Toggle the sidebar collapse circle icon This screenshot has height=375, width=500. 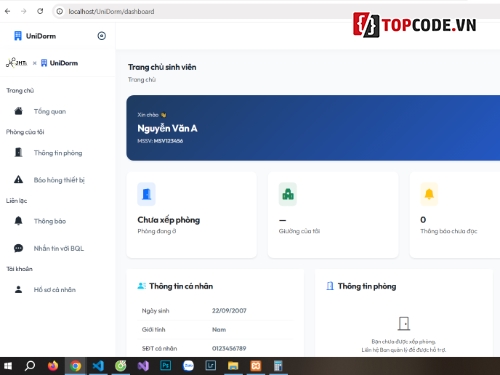(102, 36)
